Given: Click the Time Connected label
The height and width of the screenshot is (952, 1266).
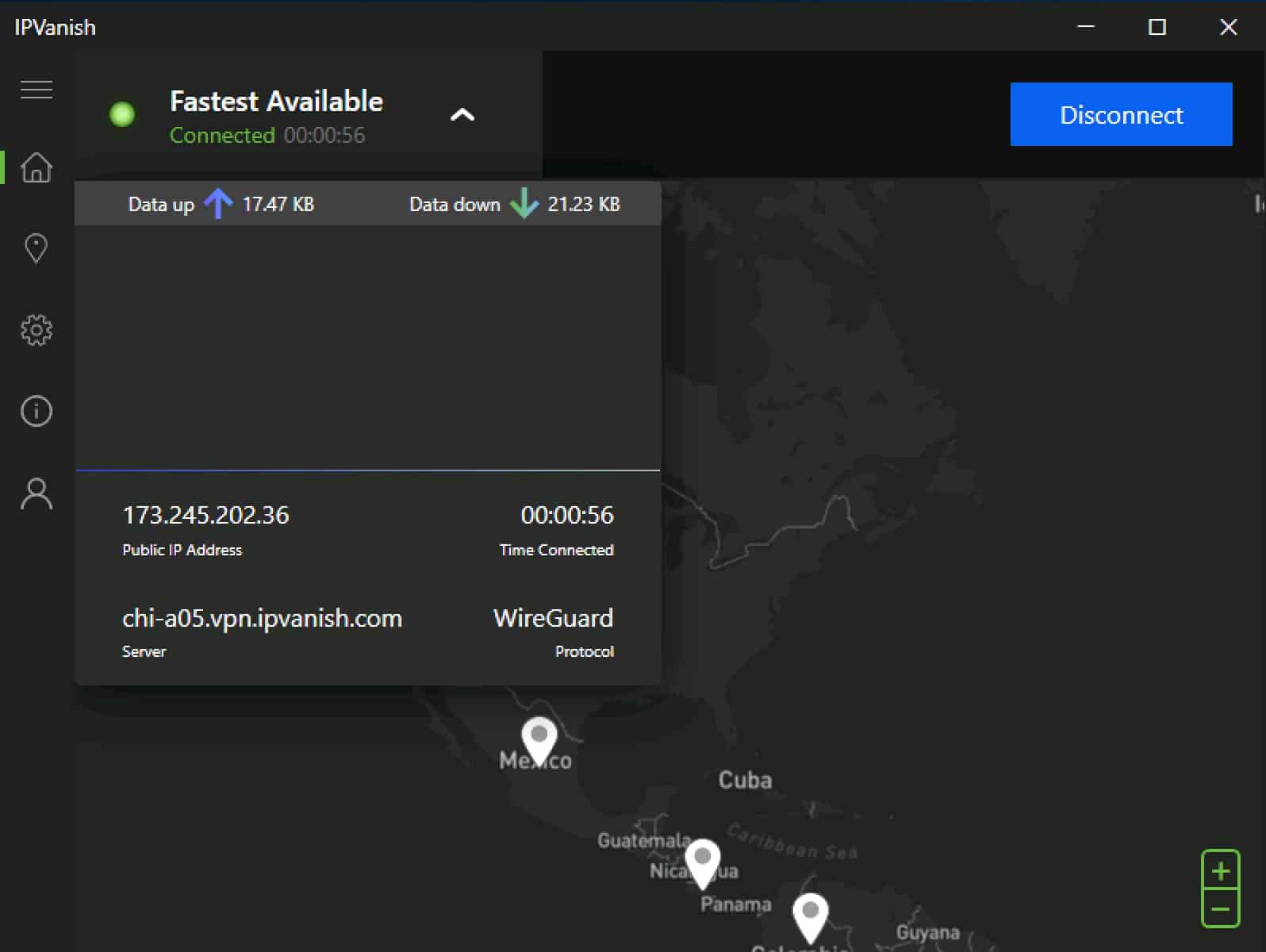Looking at the screenshot, I should coord(556,550).
